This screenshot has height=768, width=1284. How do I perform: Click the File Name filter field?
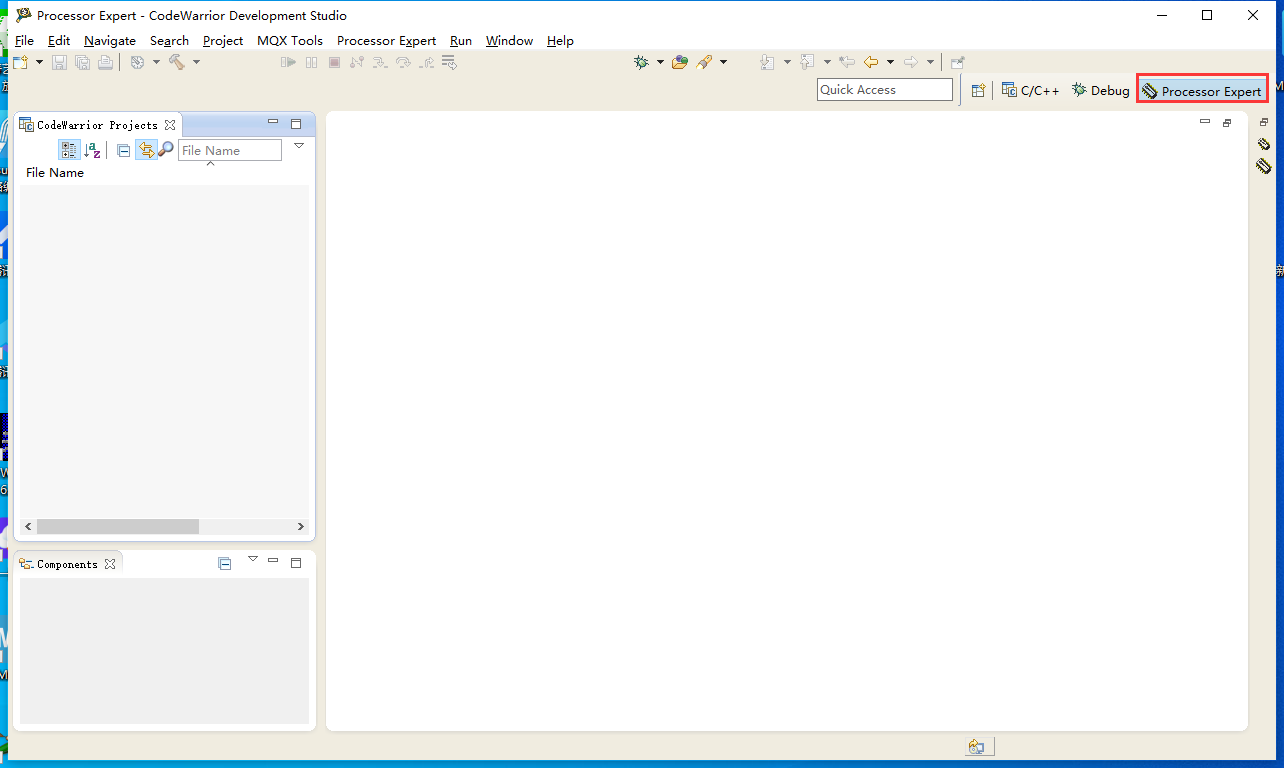pos(230,150)
